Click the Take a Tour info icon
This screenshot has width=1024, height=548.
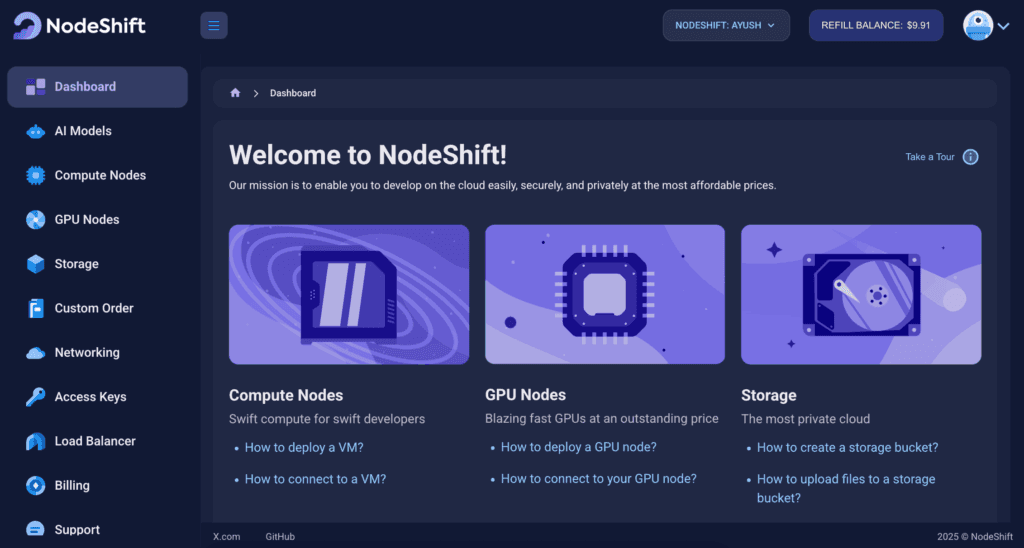coord(970,157)
